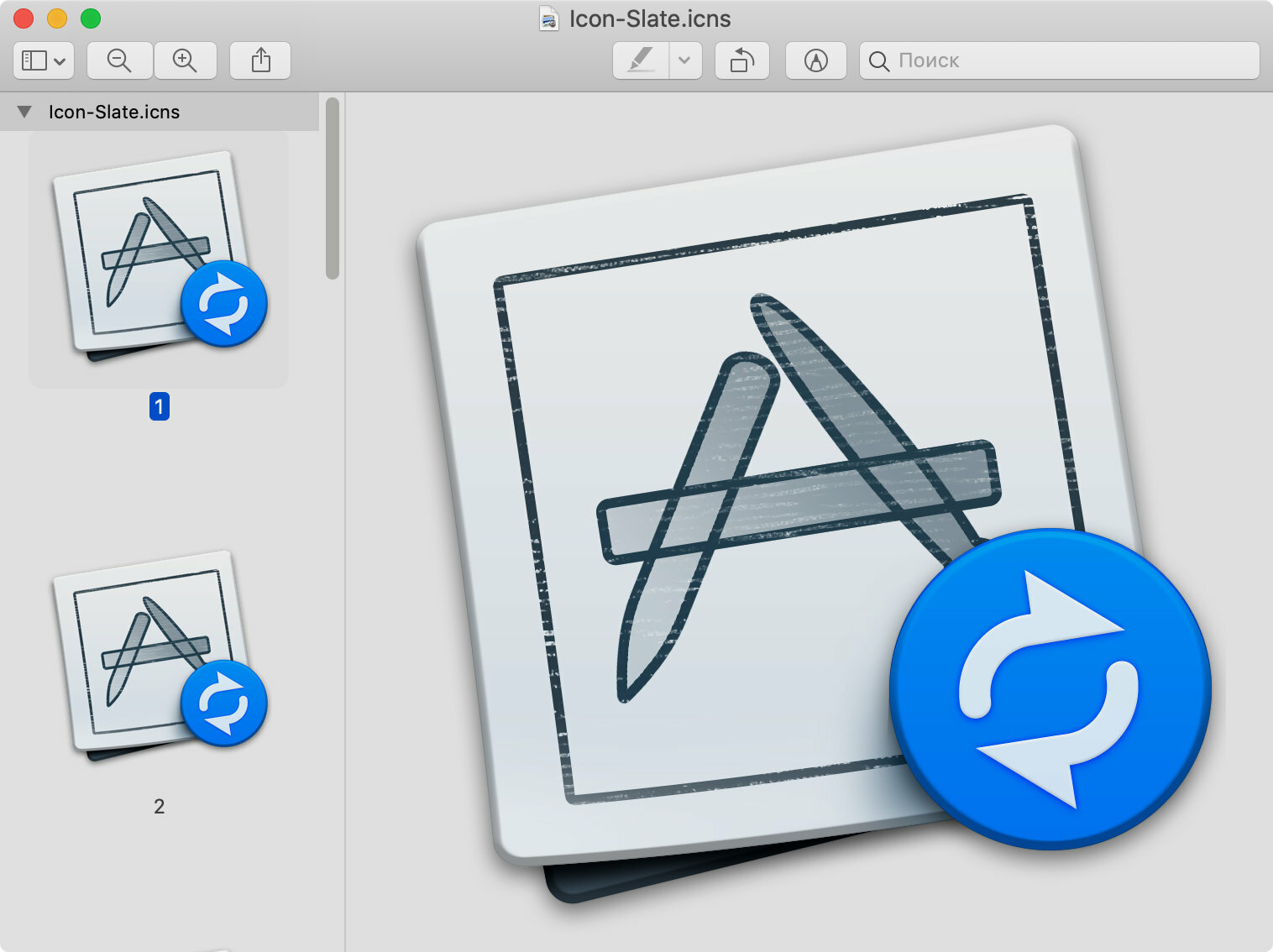Click the green full-screen window button
1273x952 pixels.
(x=91, y=18)
